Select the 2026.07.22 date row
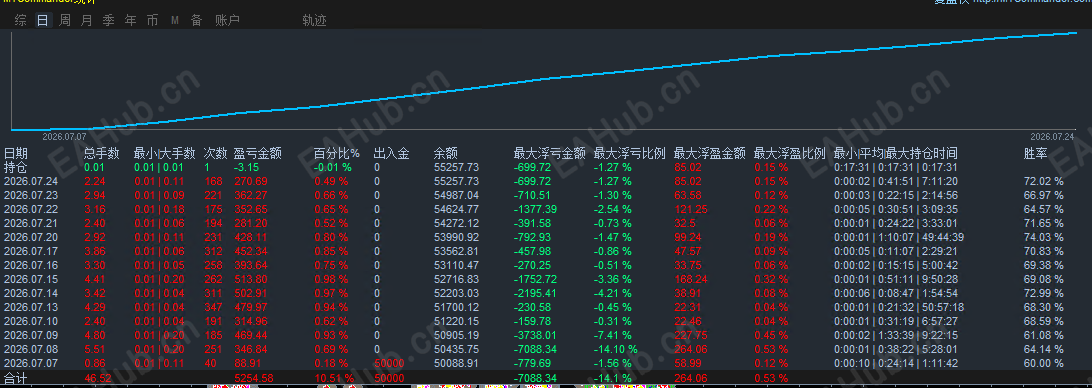This screenshot has height=388, width=1092. 31,209
